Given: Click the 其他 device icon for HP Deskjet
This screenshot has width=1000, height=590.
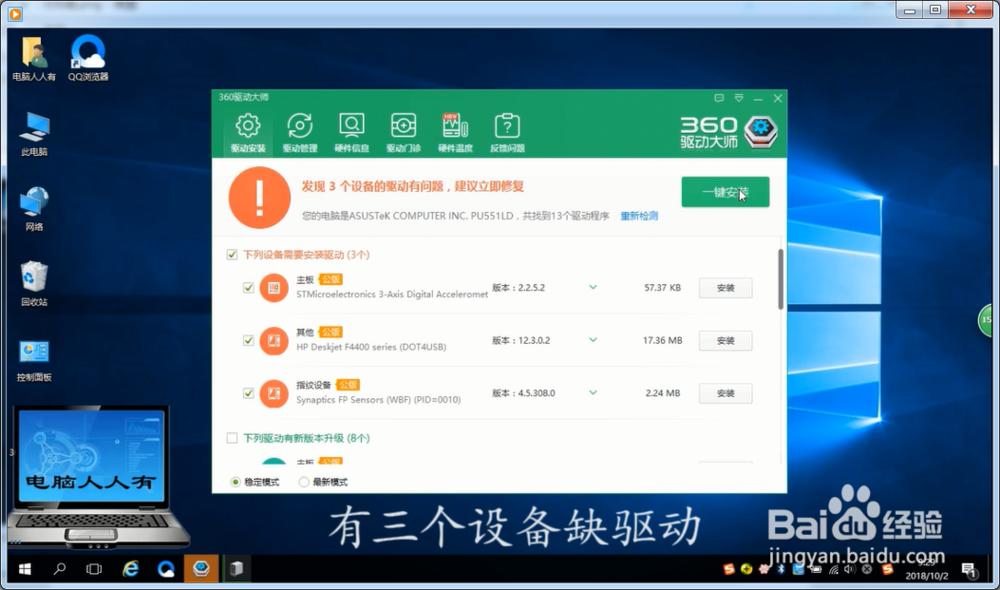Looking at the screenshot, I should (x=274, y=341).
